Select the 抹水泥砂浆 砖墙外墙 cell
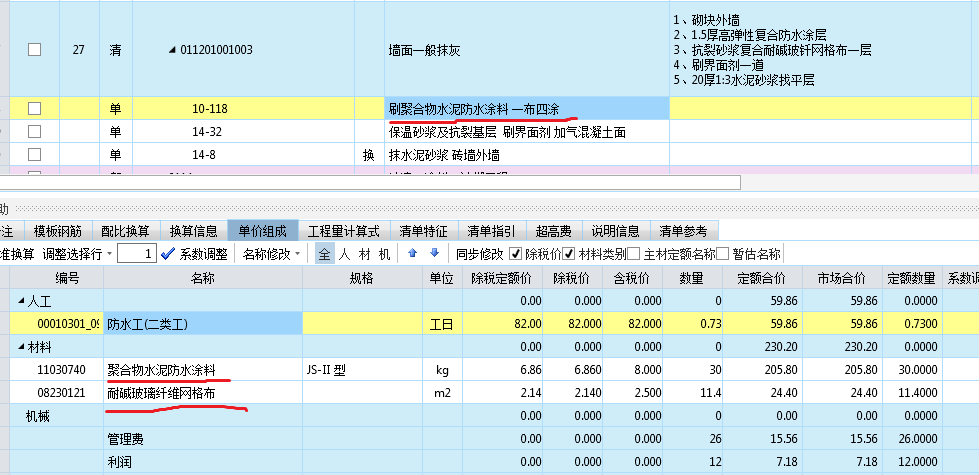Image resolution: width=979 pixels, height=475 pixels. [x=527, y=154]
